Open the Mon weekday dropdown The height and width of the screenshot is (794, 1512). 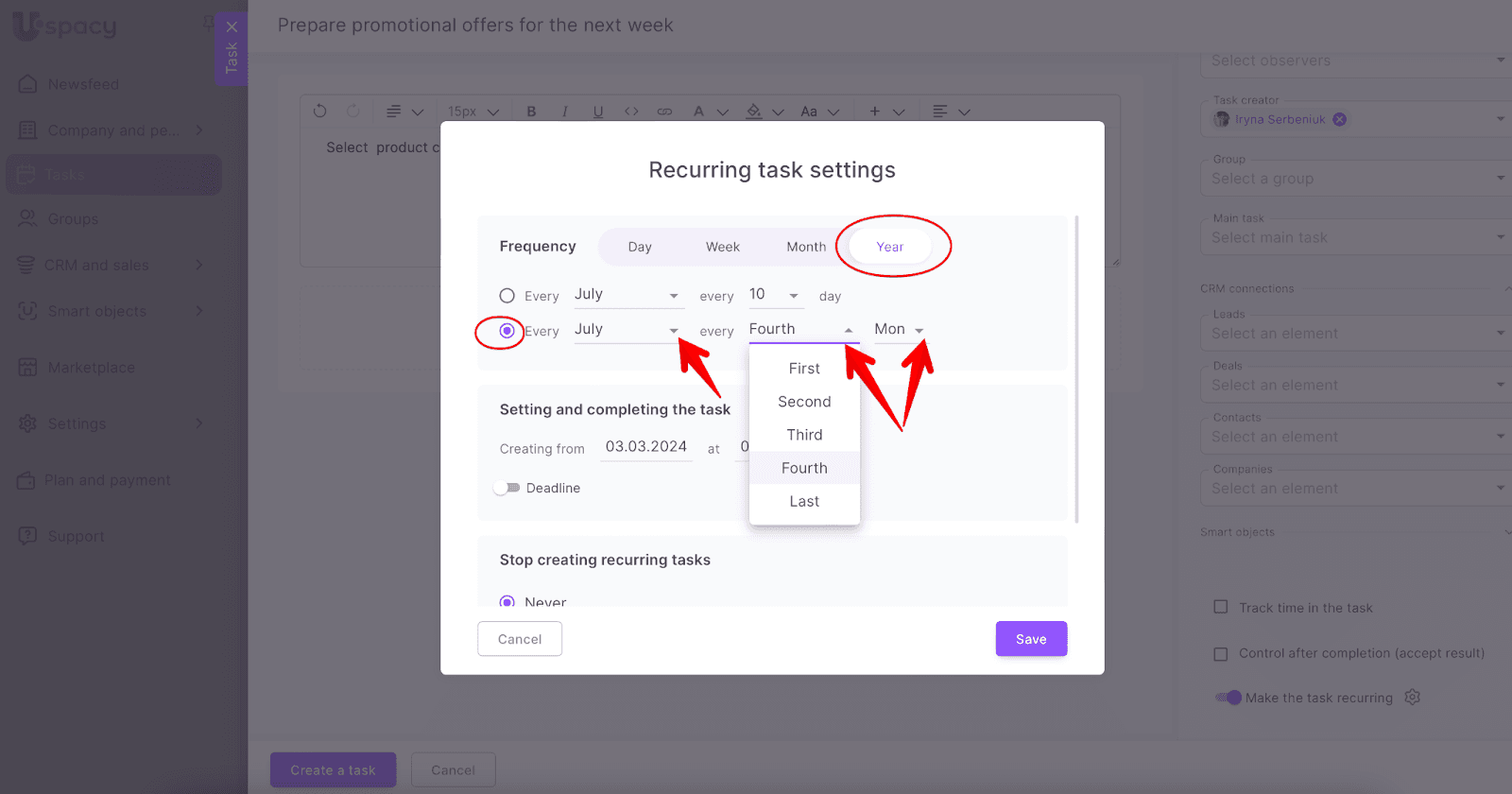click(899, 330)
